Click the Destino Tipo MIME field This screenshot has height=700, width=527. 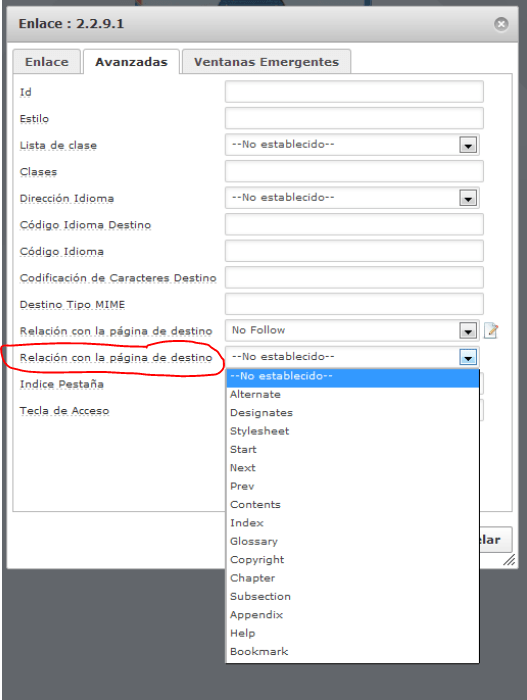(354, 304)
